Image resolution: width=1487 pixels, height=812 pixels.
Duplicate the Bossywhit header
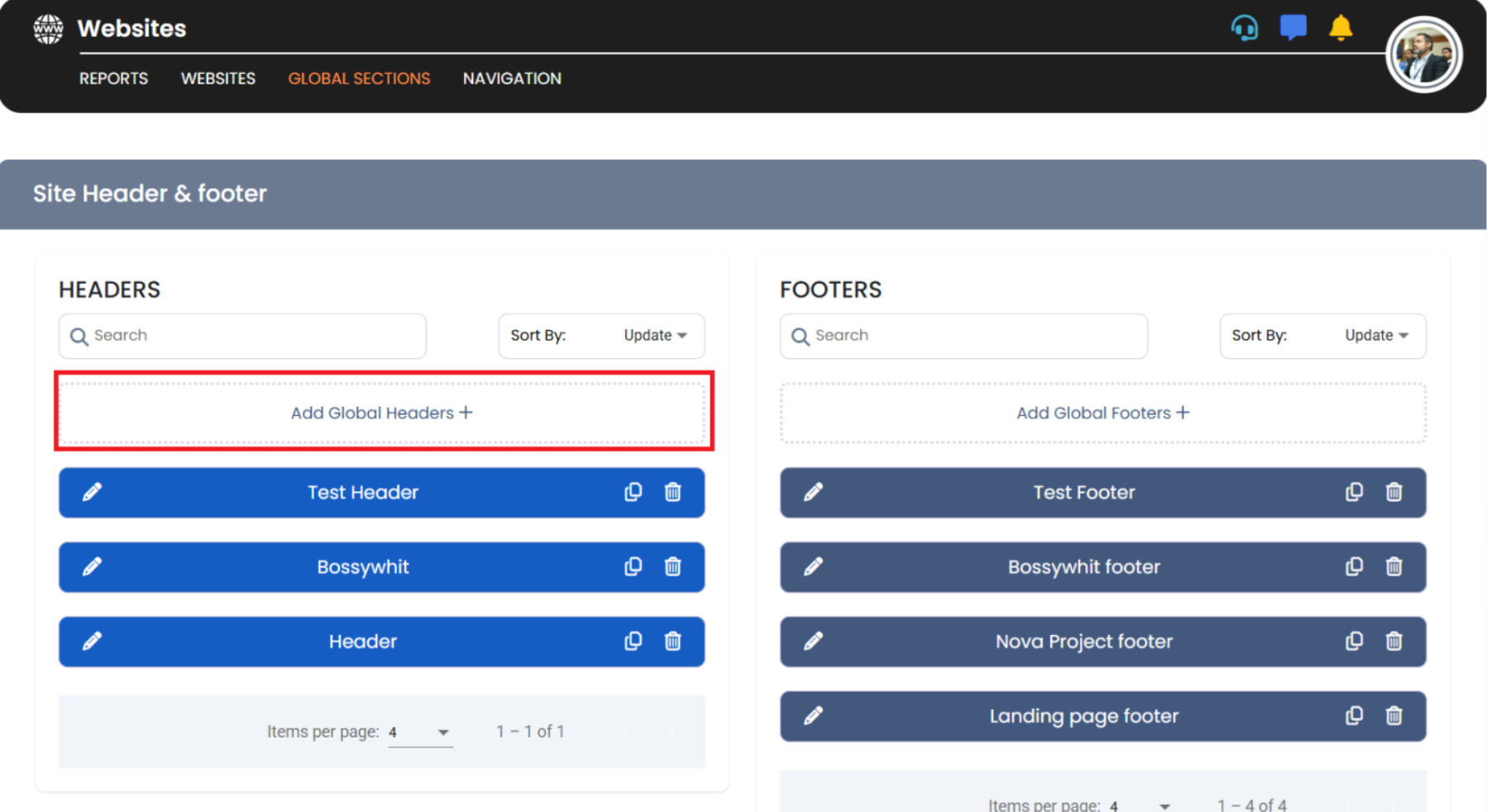pyautogui.click(x=633, y=567)
